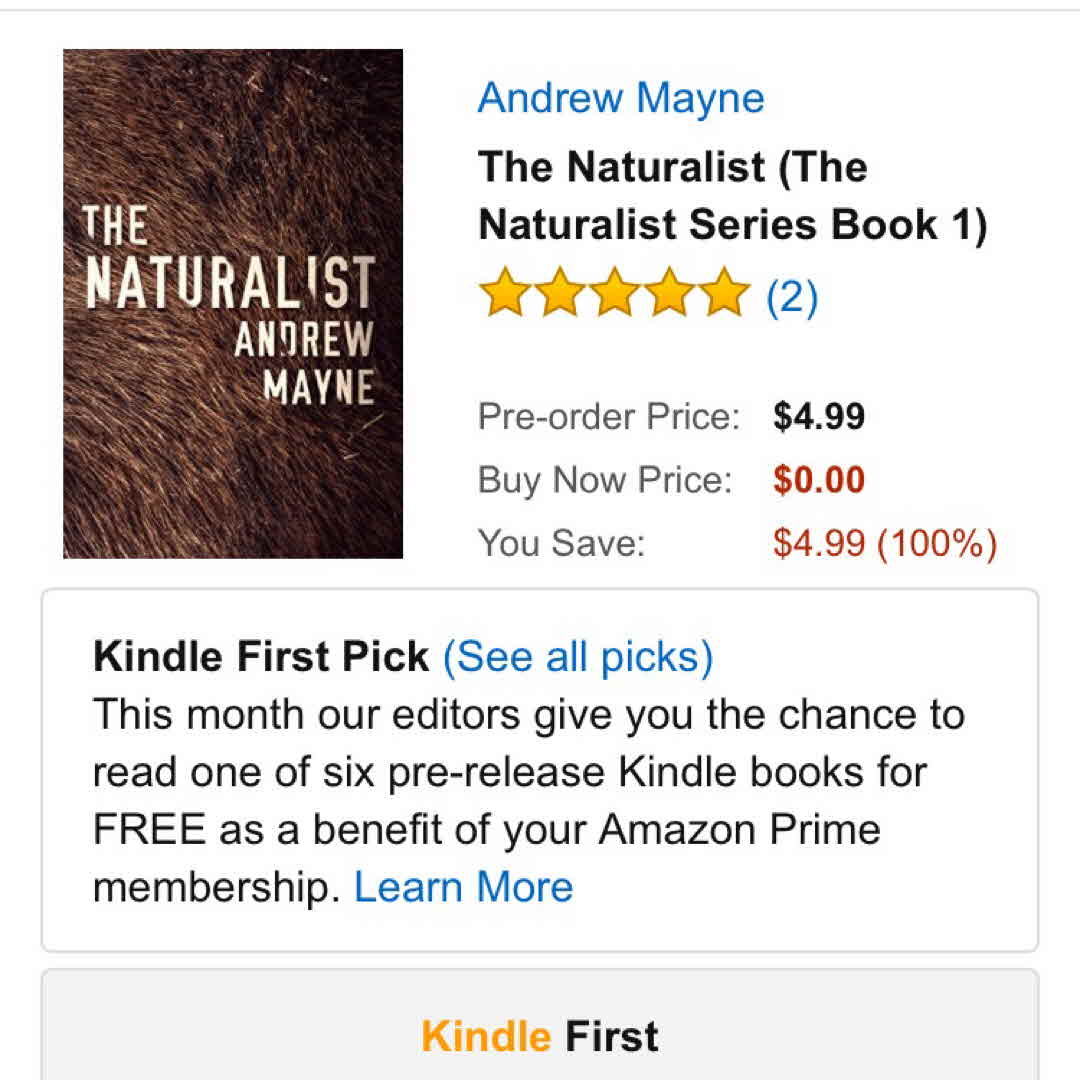1080x1080 pixels.
Task: Tap the $4.99 pre-order price value
Action: (x=819, y=416)
